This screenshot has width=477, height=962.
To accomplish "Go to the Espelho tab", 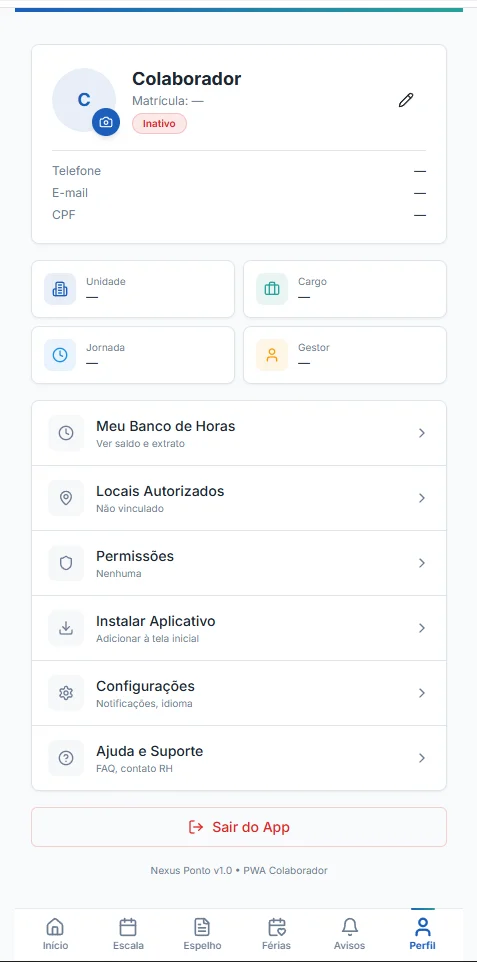I will click(202, 934).
